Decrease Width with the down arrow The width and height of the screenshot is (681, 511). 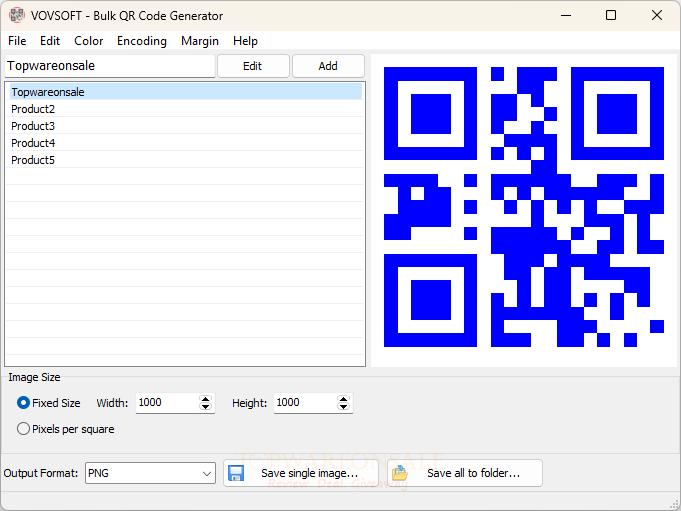205,407
